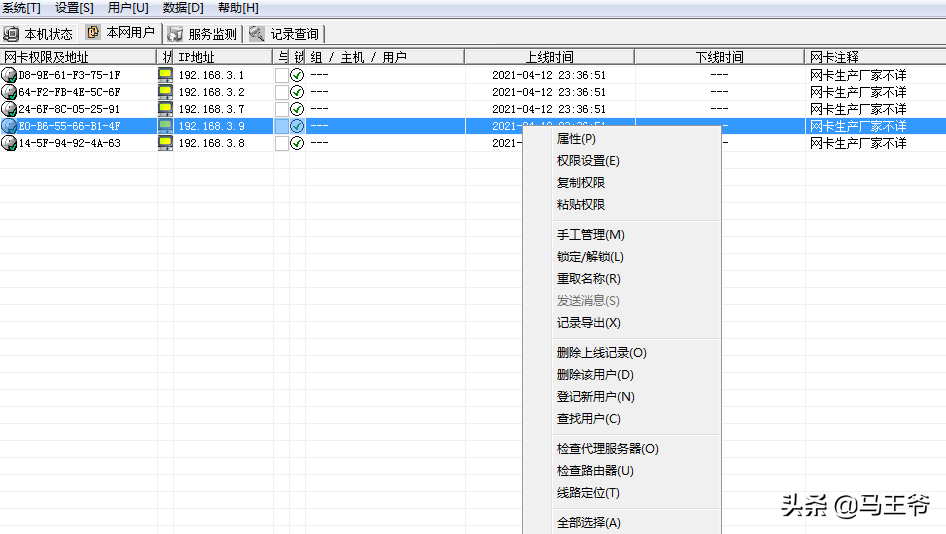
Task: Click computer status icon for 192.168.3.8
Action: click(x=165, y=143)
